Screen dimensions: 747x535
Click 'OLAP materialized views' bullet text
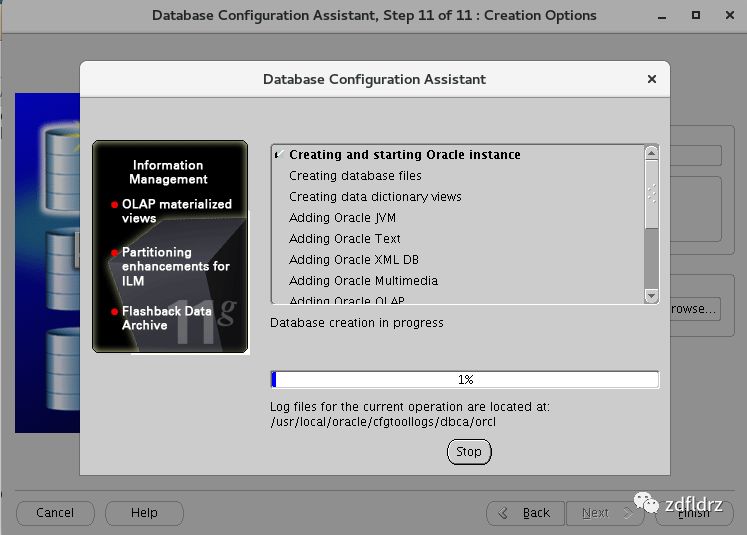click(x=177, y=211)
